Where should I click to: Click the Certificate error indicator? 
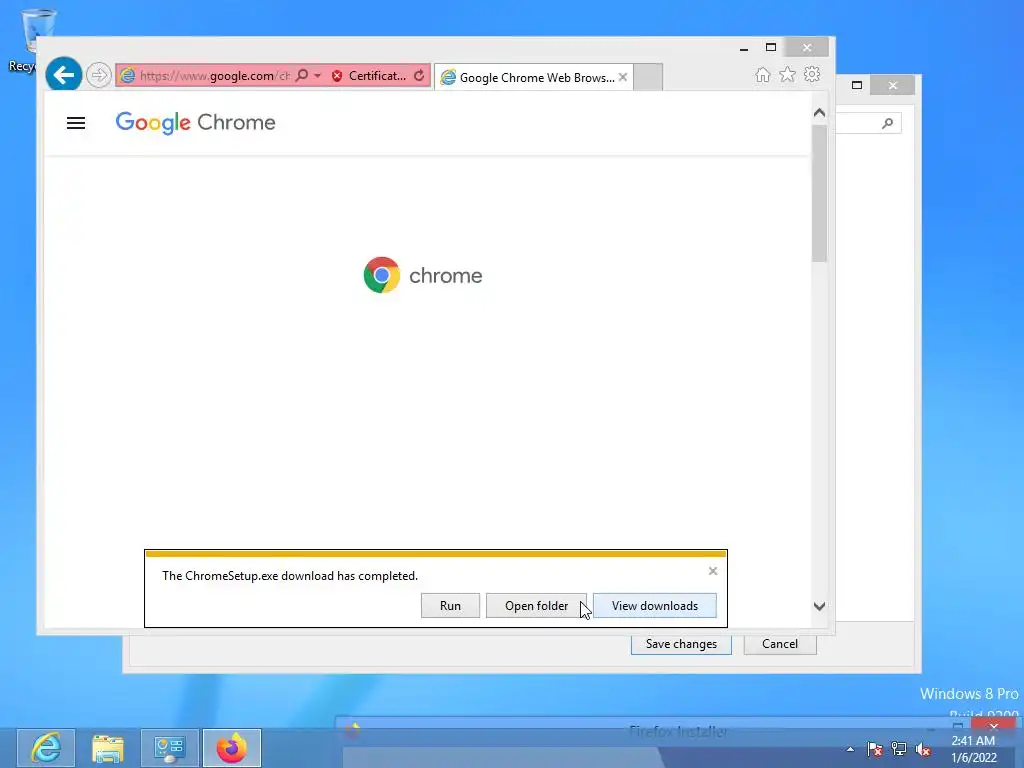370,76
